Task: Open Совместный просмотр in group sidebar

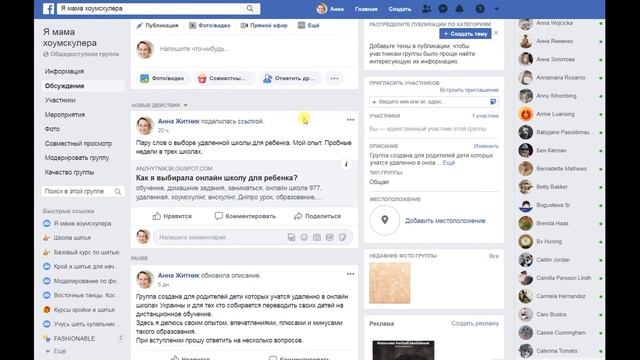Action: pos(78,144)
